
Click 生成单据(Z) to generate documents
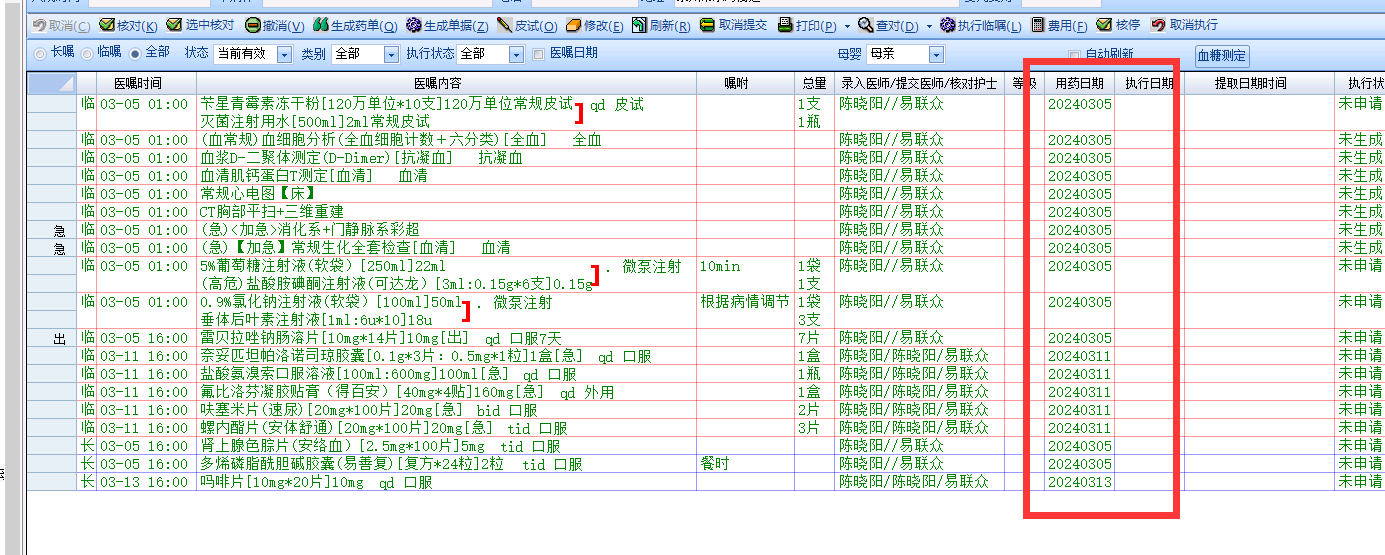click(x=447, y=25)
